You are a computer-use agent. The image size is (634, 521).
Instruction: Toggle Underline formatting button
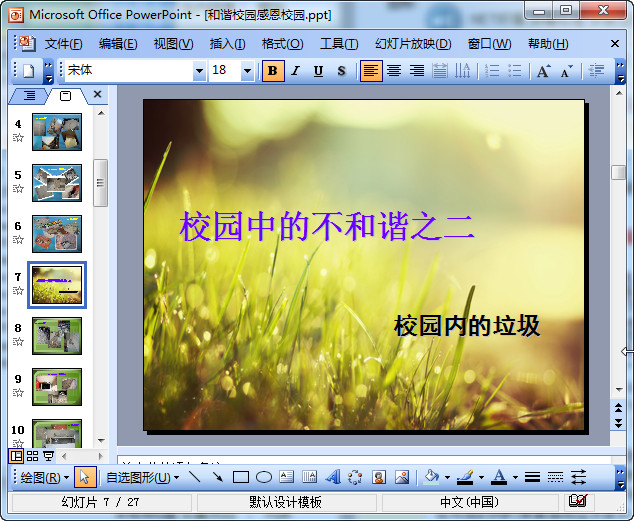click(x=319, y=71)
